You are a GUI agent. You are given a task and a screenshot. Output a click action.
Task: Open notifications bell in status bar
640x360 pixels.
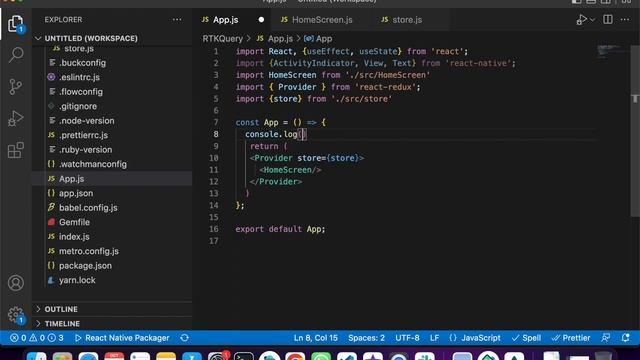point(625,338)
